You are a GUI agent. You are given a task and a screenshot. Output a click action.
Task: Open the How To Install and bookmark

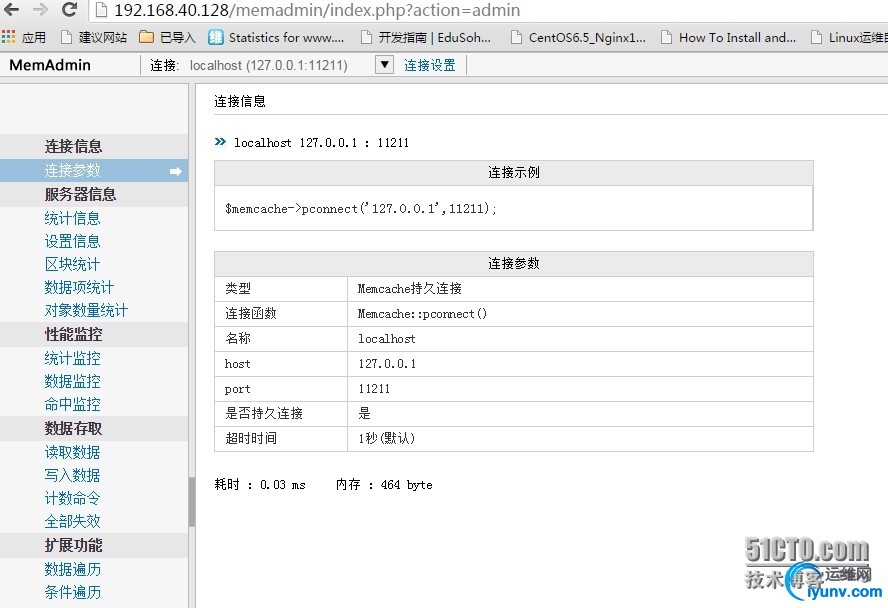[729, 37]
